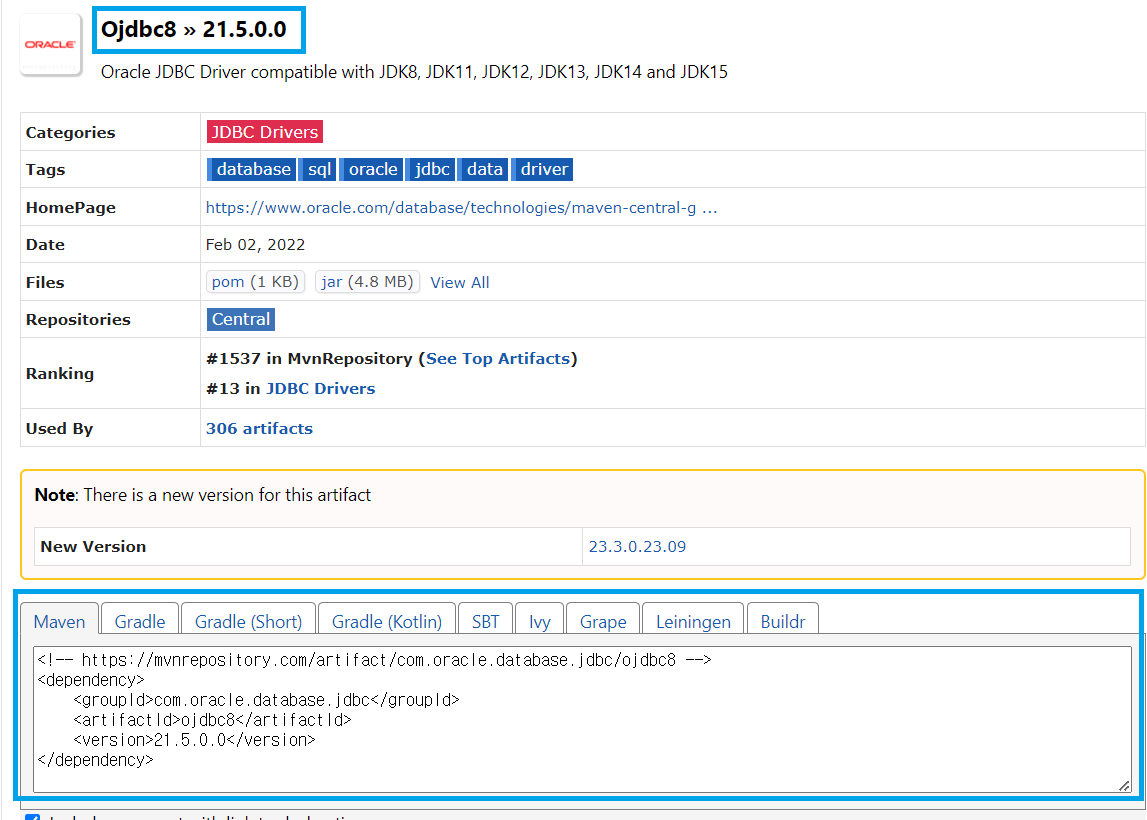The height and width of the screenshot is (820, 1147).
Task: Click the Oracle JDBC Driver description text
Action: point(414,72)
